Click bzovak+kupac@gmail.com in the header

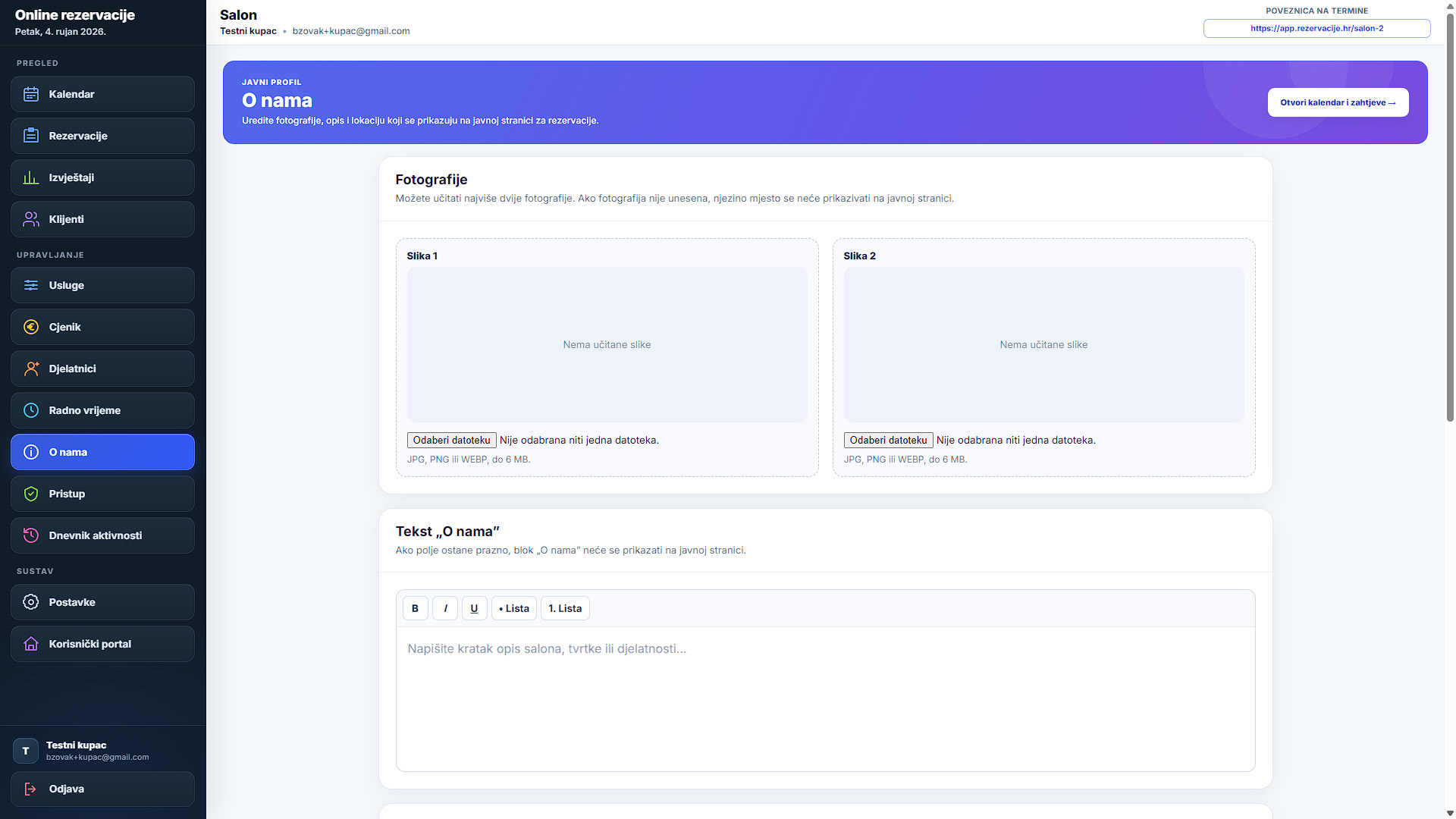click(351, 31)
